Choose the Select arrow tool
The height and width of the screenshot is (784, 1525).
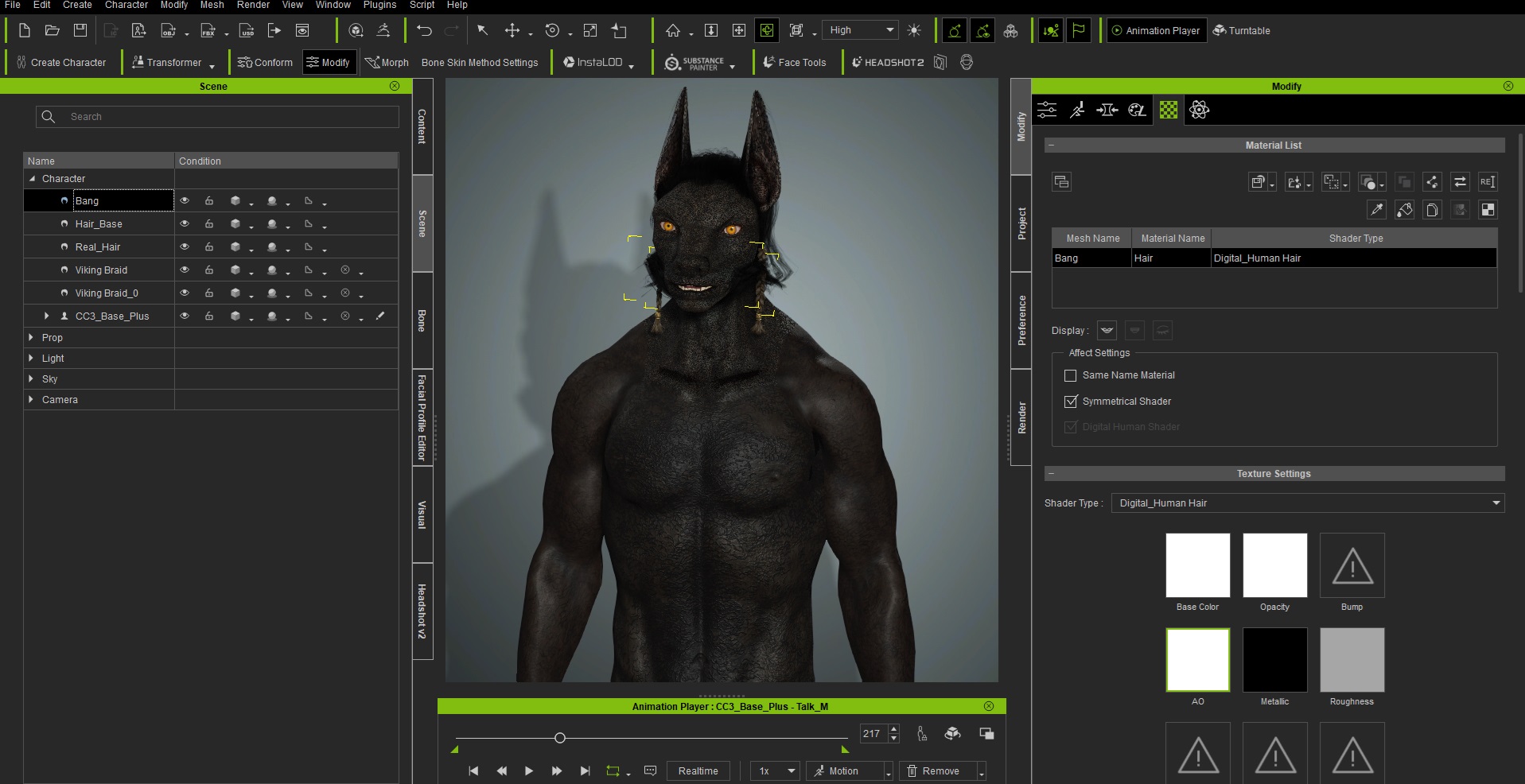click(482, 30)
